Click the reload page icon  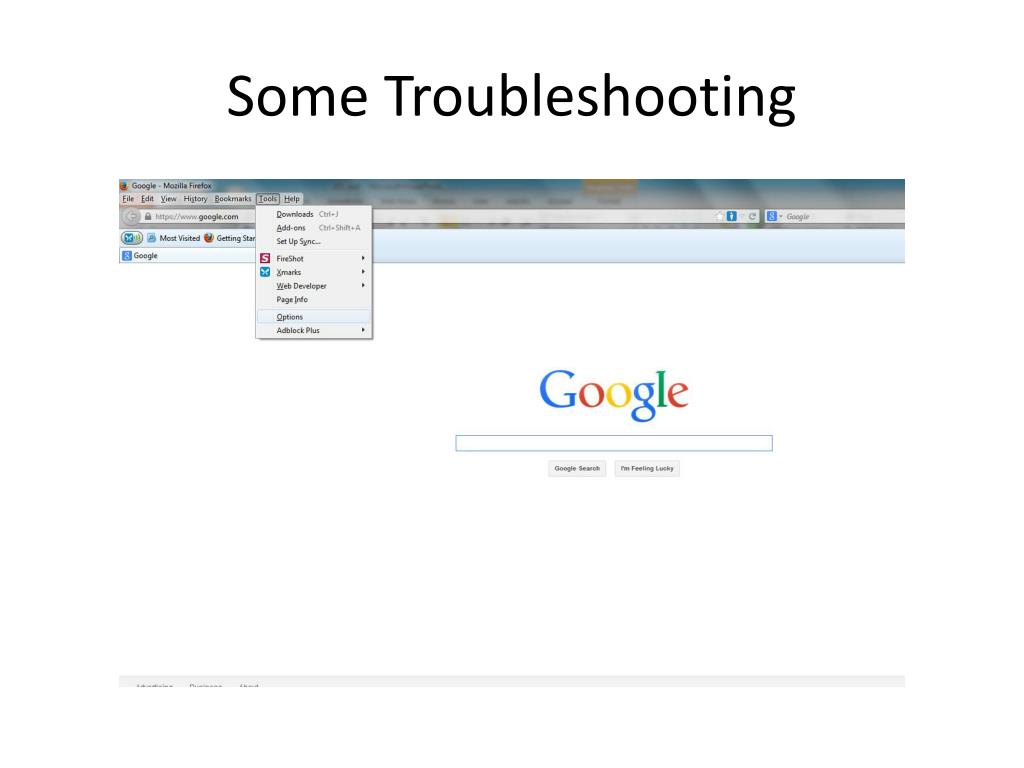pyautogui.click(x=752, y=216)
